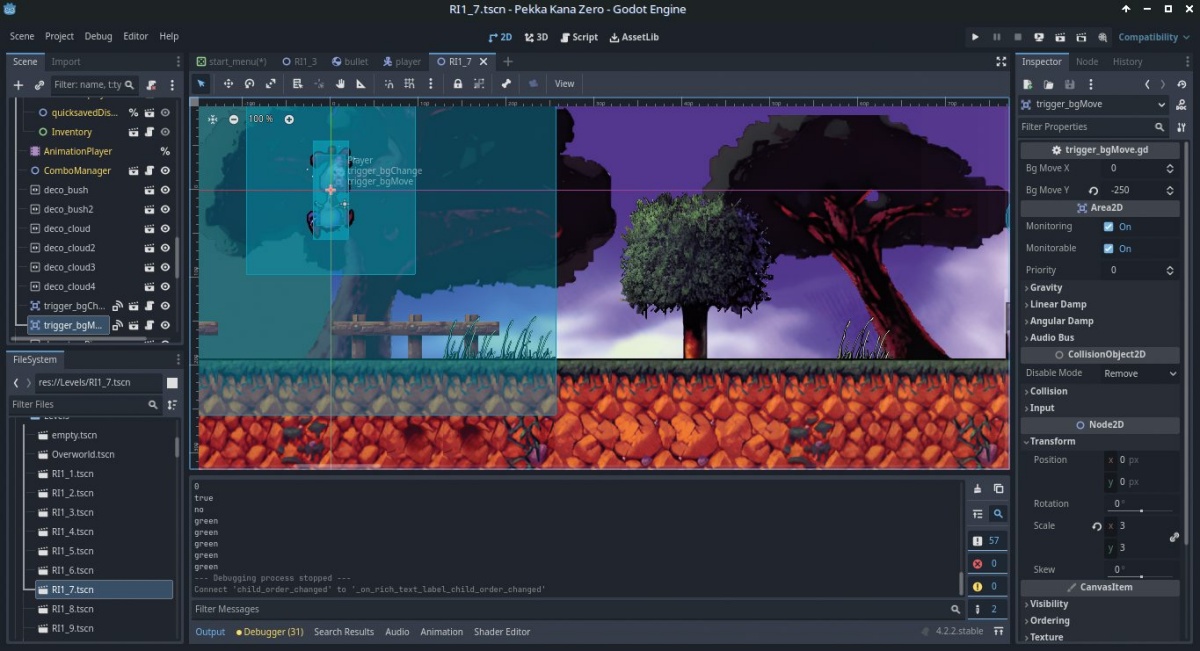Adjust the Rotation slider
Image resolution: width=1200 pixels, height=651 pixels.
[1141, 511]
